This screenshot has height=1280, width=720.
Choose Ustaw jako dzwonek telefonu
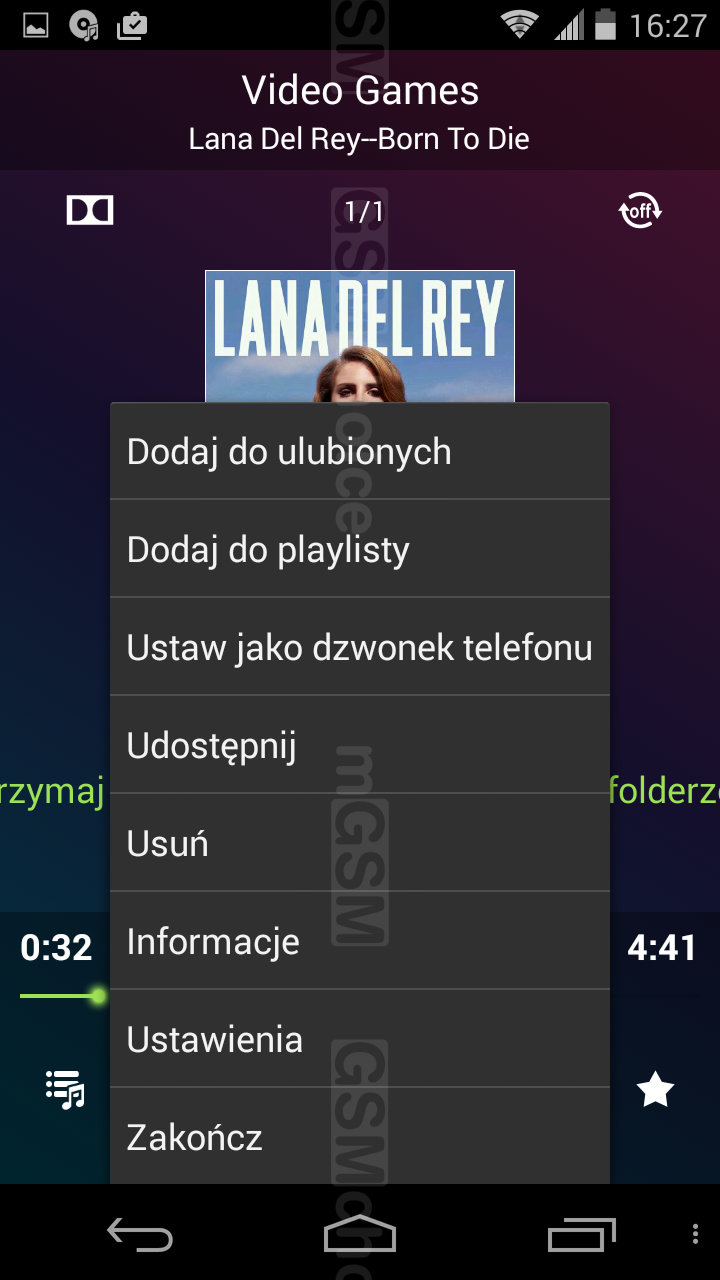[360, 647]
